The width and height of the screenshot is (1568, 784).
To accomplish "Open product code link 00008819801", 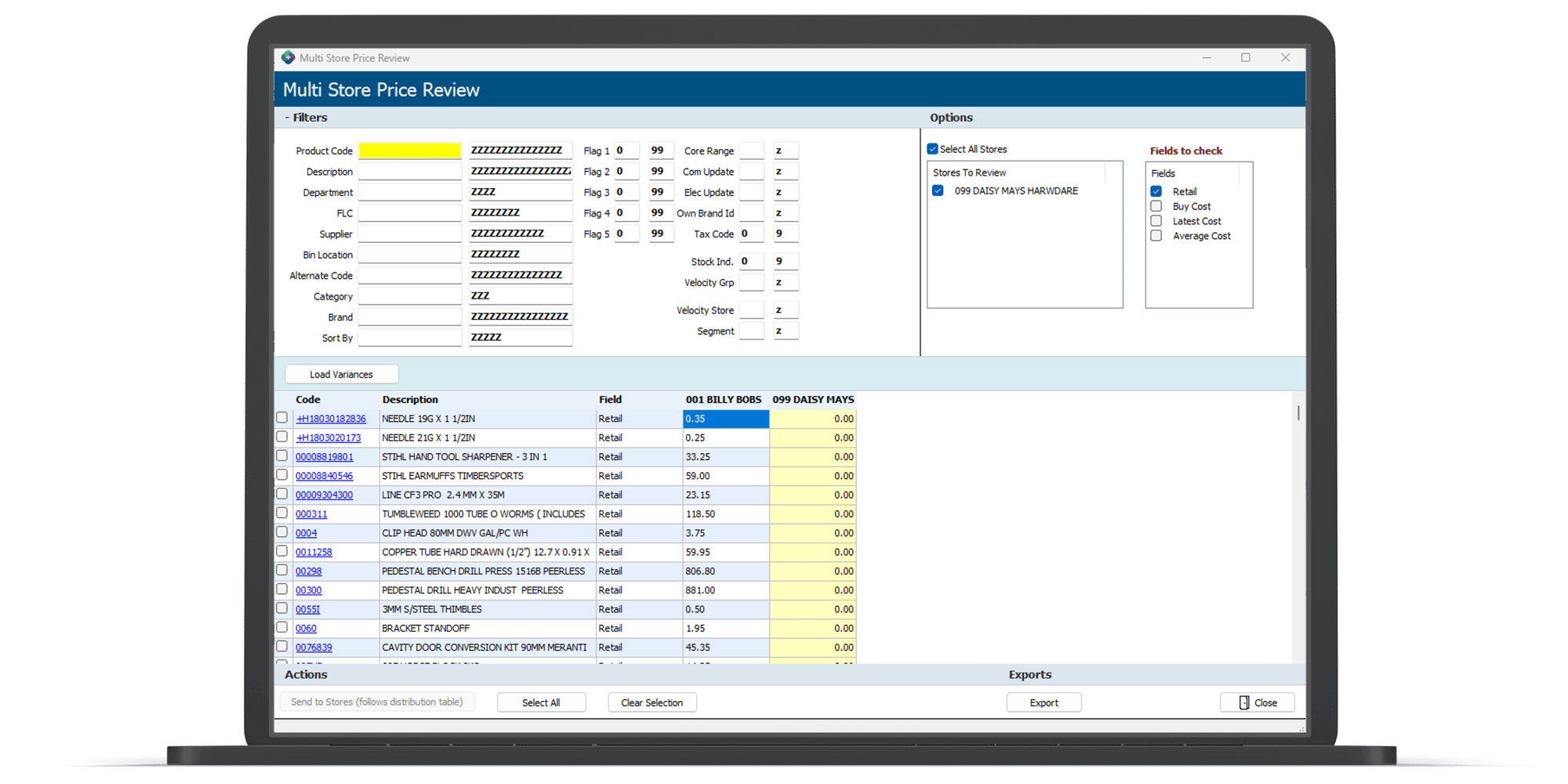I will pos(324,457).
